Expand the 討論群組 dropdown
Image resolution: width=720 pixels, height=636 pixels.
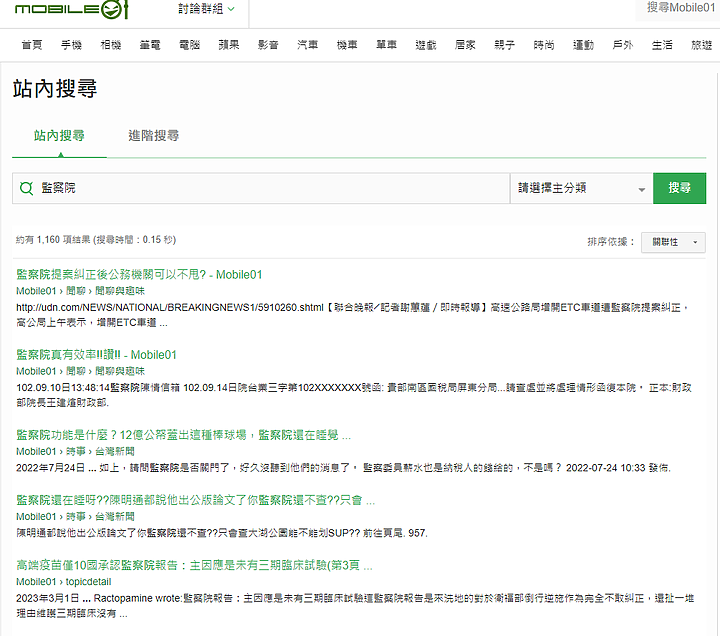[206, 9]
